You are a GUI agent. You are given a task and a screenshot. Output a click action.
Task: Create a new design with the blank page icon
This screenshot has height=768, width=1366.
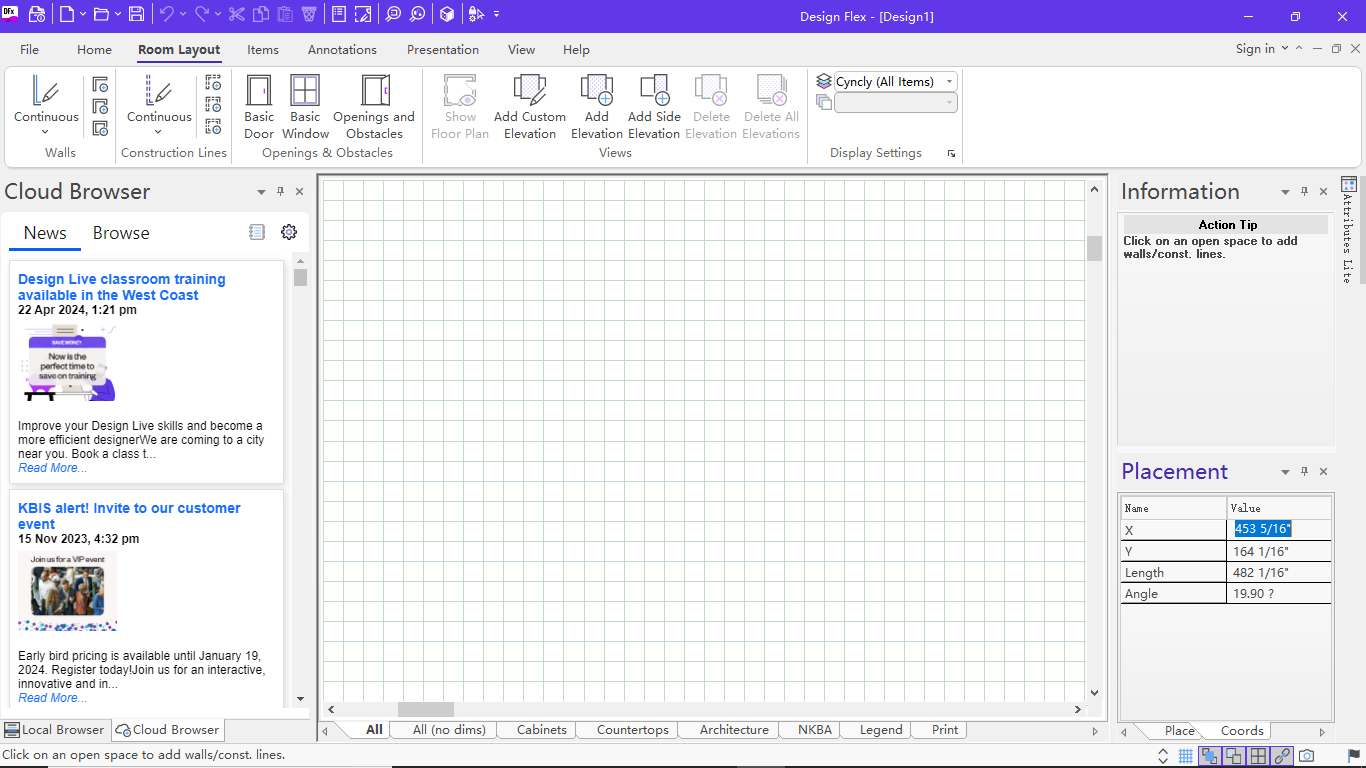tap(67, 14)
